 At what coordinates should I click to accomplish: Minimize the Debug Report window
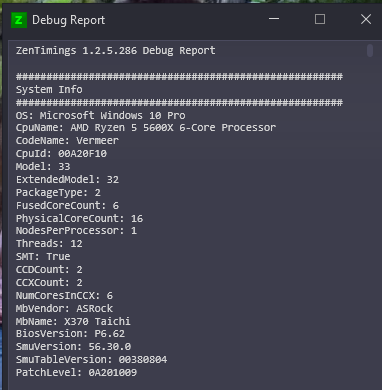click(x=274, y=19)
